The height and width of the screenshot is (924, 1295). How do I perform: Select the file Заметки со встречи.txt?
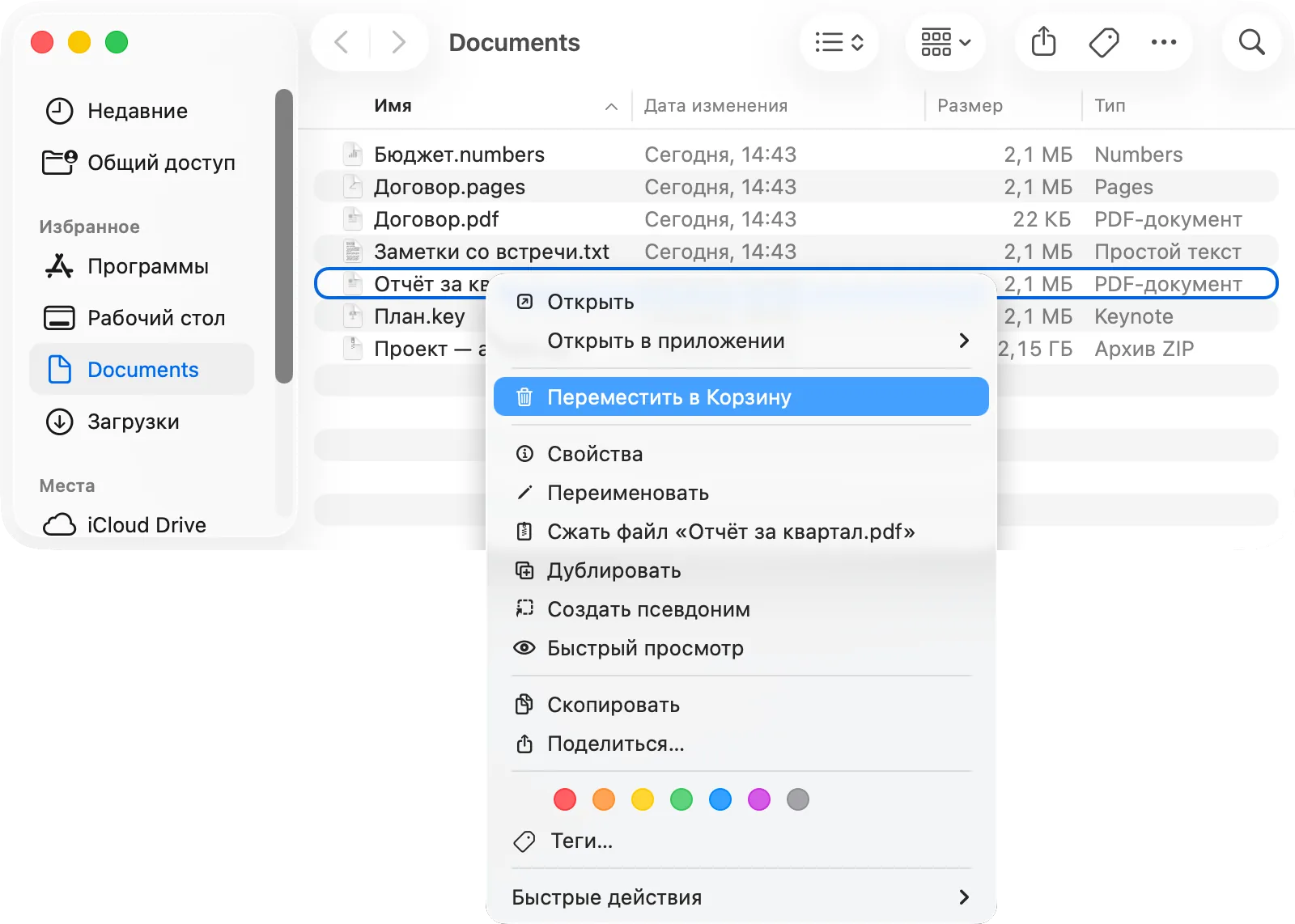796,252
